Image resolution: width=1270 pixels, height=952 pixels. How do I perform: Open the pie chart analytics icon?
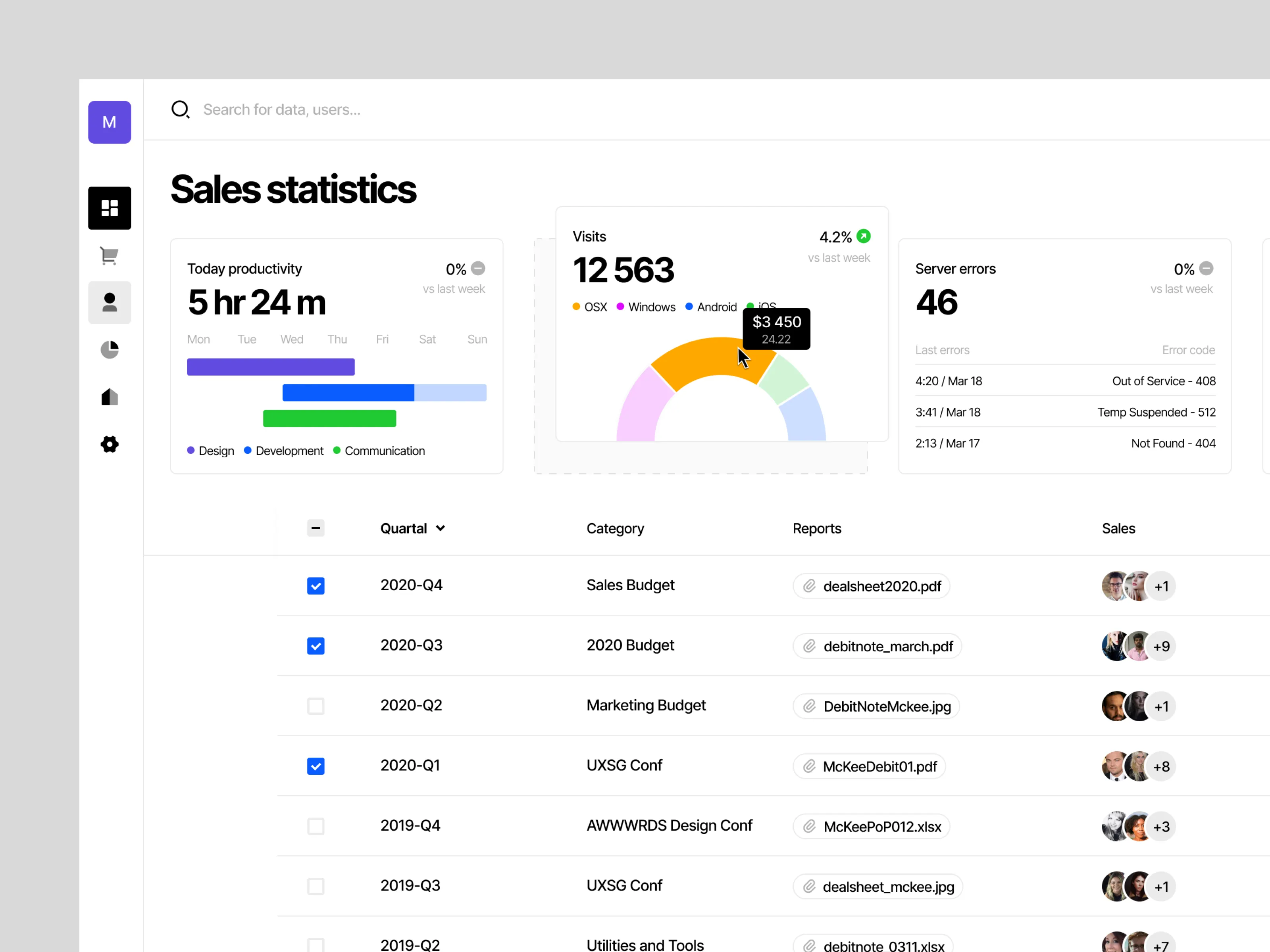tap(109, 349)
